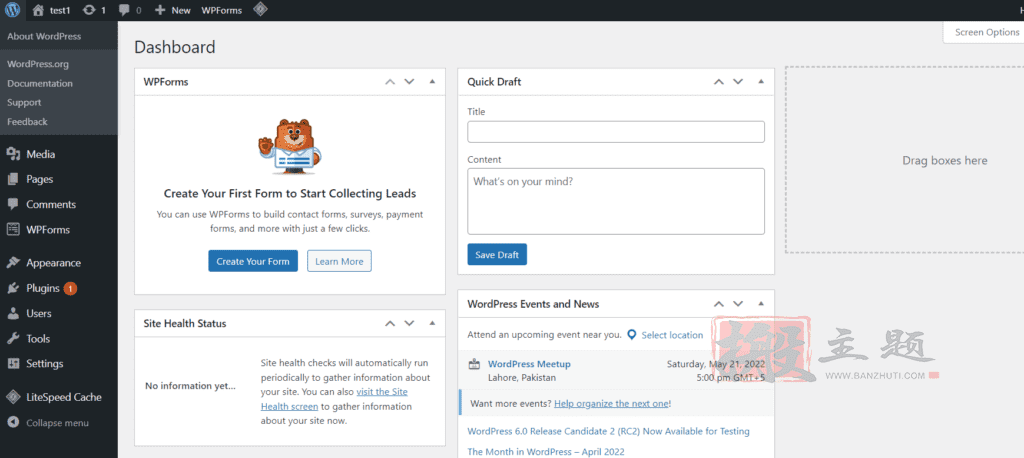Click the Media sidebar icon
Image resolution: width=1024 pixels, height=458 pixels.
coord(13,154)
